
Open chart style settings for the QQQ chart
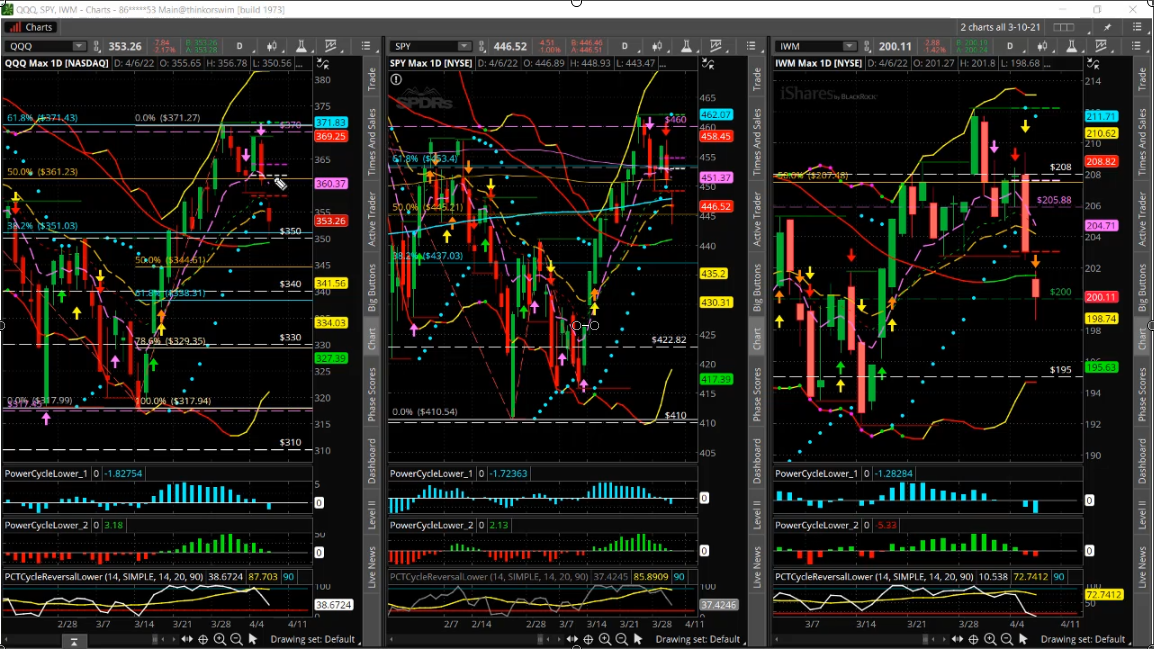pyautogui.click(x=272, y=46)
